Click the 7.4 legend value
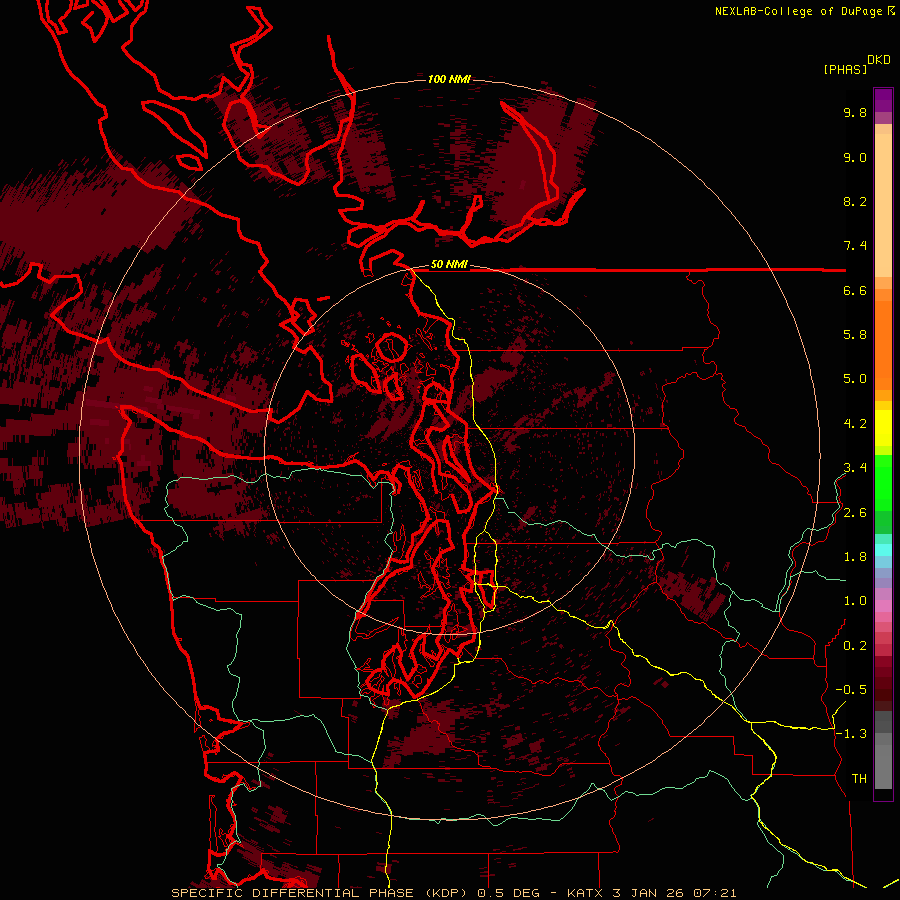Viewport: 900px width, 900px height. 855,246
